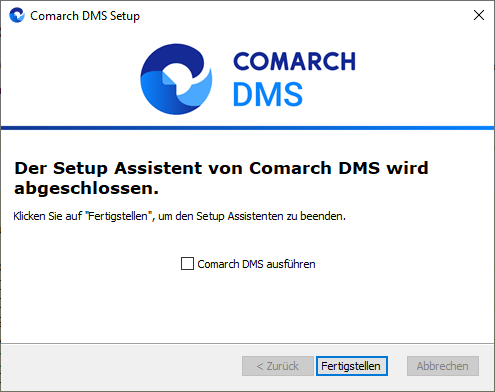Click the word abgeschlossen in the heading

(x=86, y=189)
